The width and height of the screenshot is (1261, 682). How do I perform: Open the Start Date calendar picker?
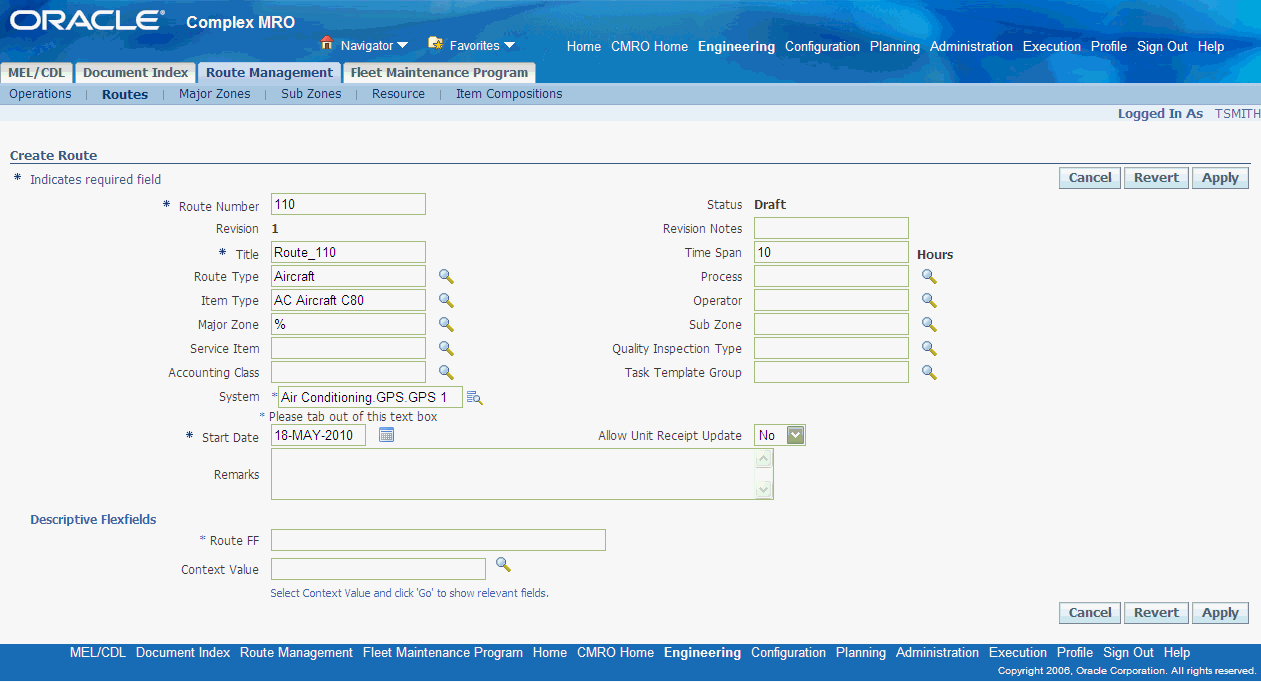pos(387,435)
